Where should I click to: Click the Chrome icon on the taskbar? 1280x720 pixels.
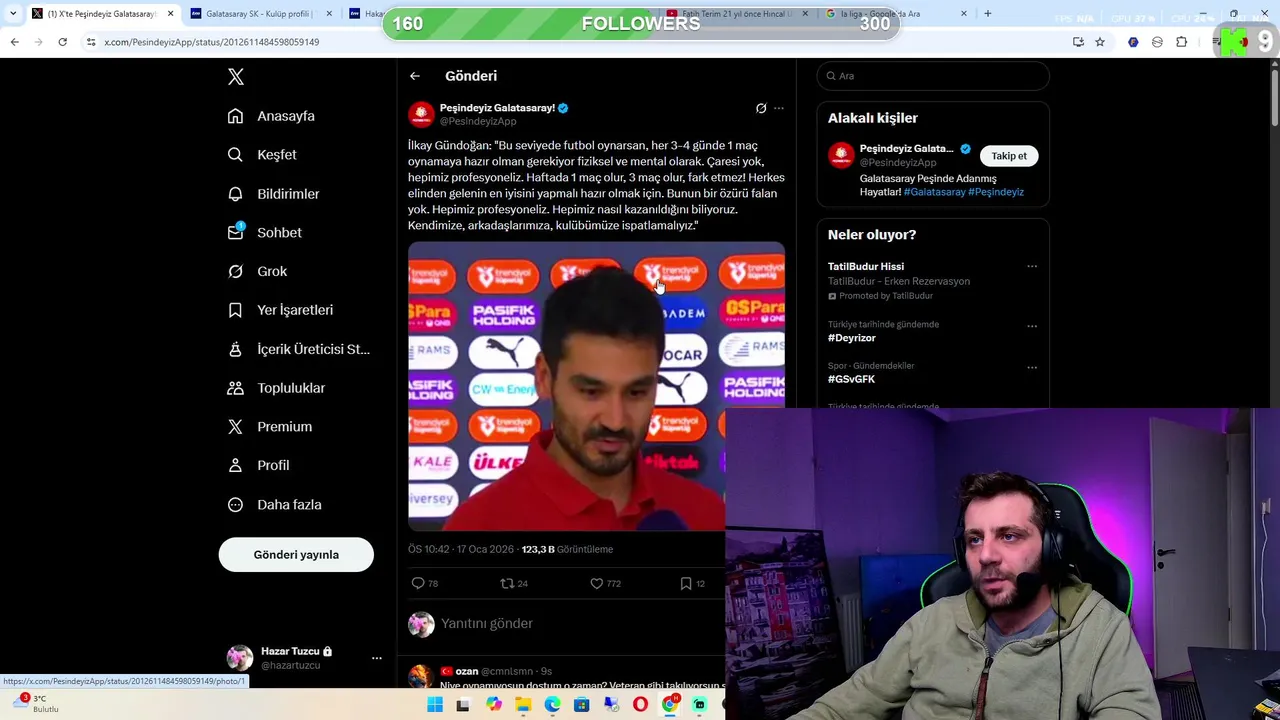tap(670, 705)
